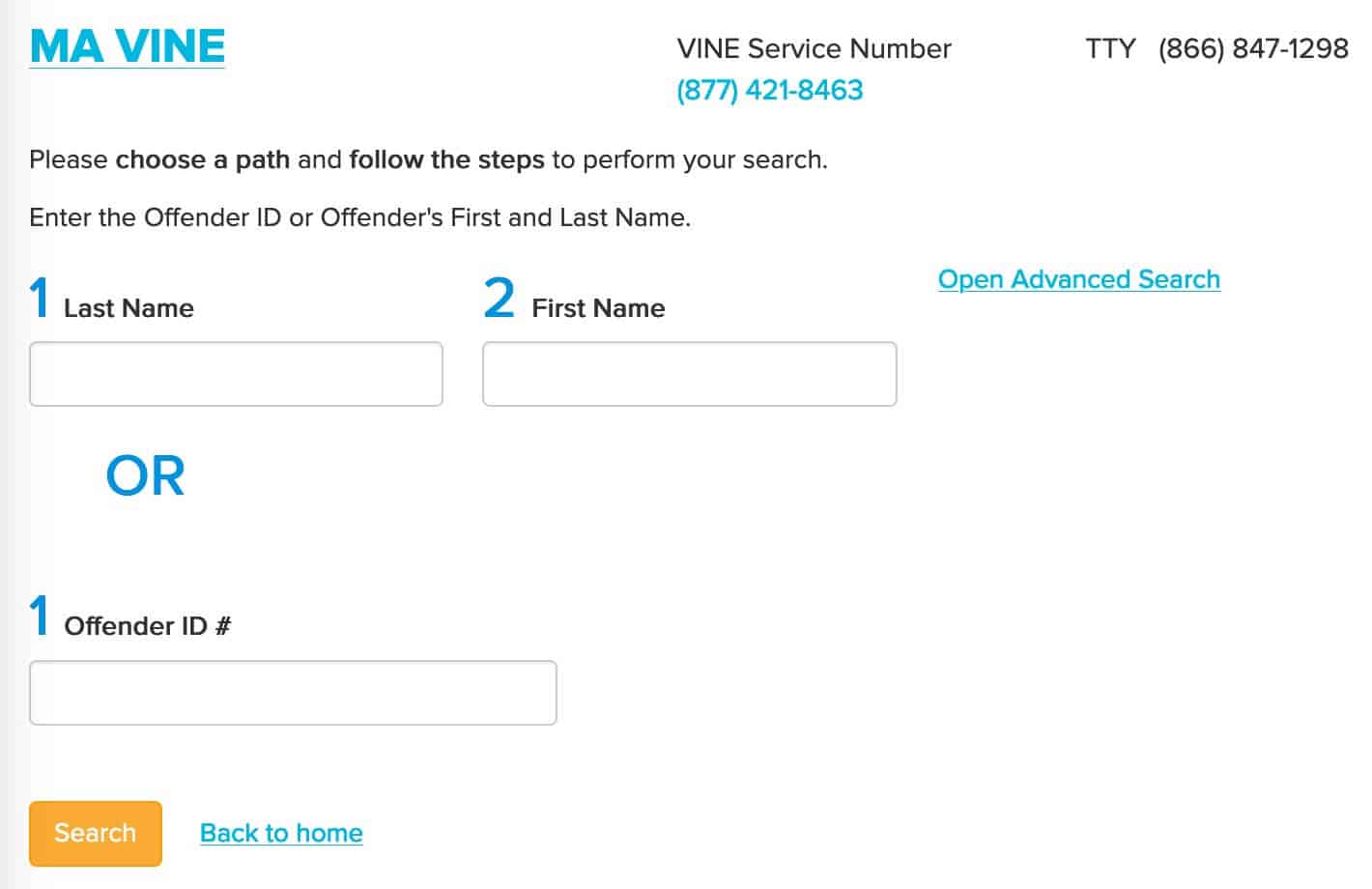Click the large blue OR separator

[x=145, y=475]
